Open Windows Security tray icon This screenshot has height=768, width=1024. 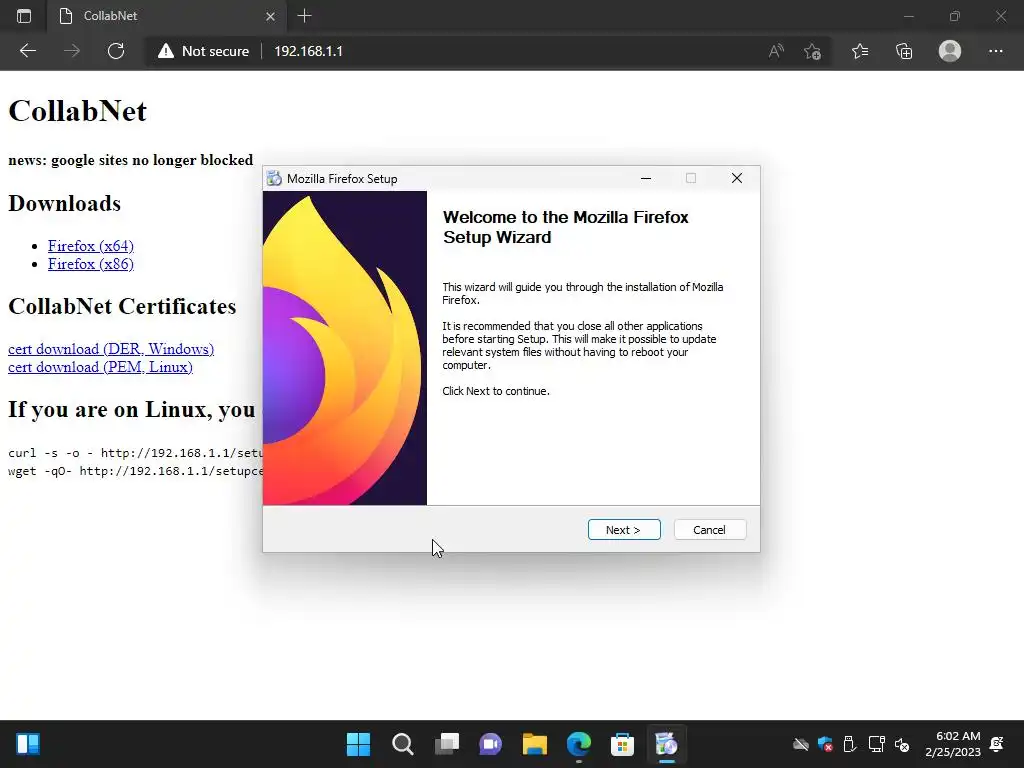825,744
